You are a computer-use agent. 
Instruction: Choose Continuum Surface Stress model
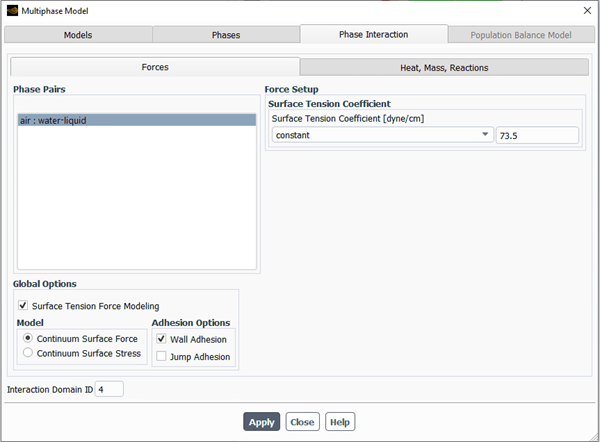coord(28,352)
